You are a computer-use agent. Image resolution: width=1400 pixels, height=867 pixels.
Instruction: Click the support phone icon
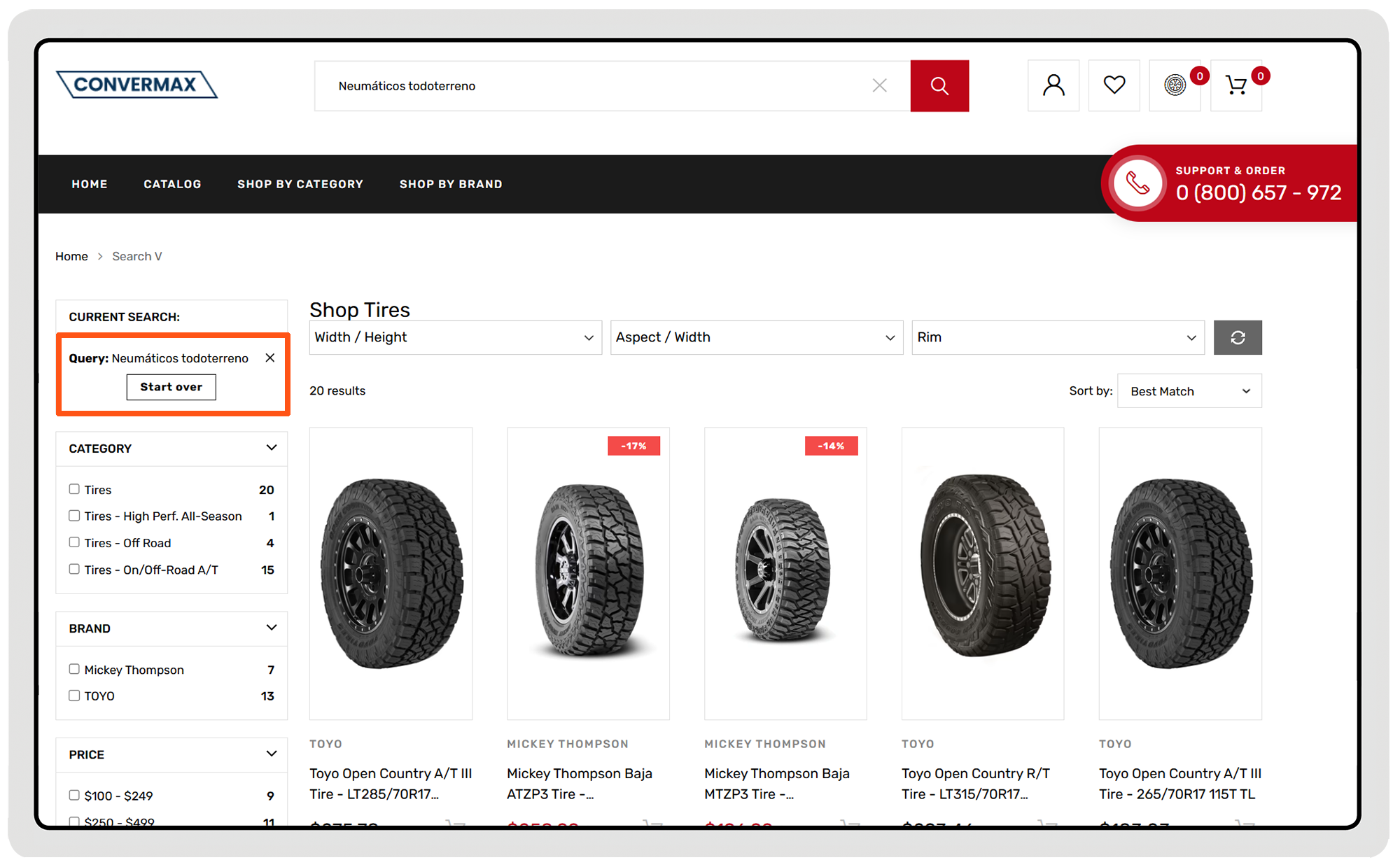(1136, 183)
